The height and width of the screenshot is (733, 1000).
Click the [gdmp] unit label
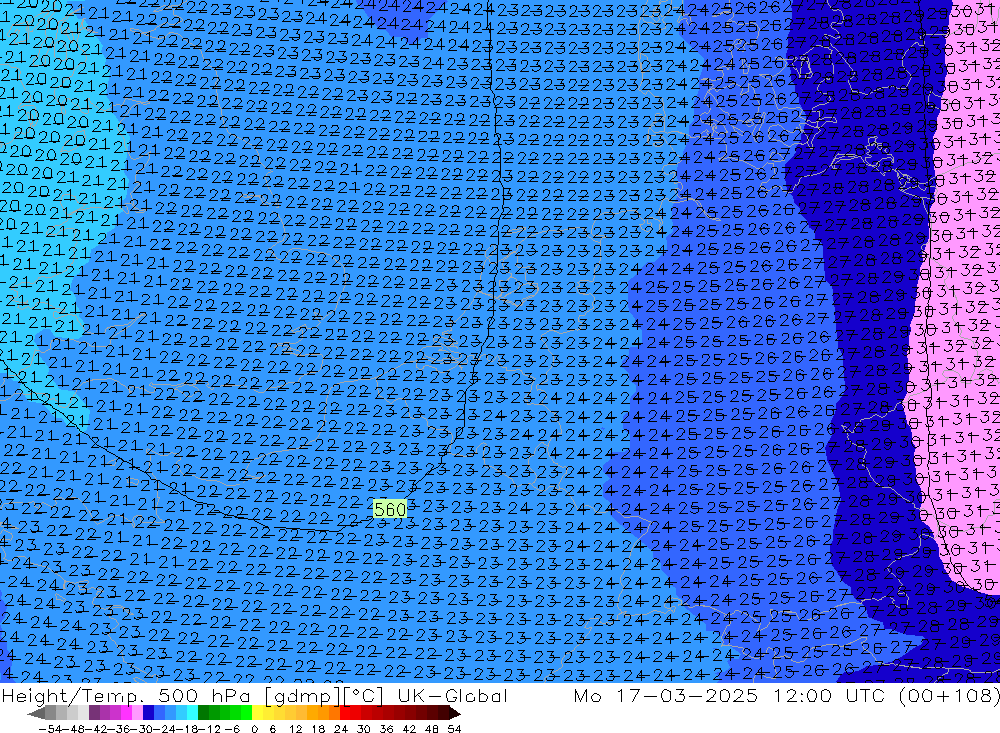(304, 696)
